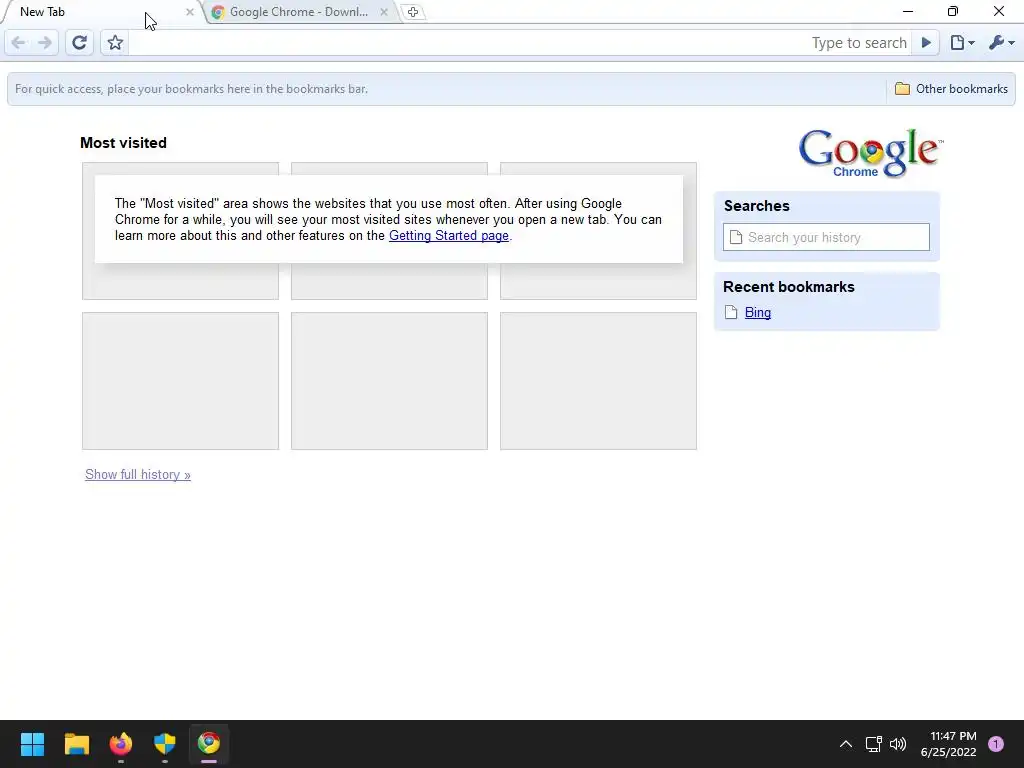Open Firefox from the taskbar
The height and width of the screenshot is (768, 1024).
click(121, 744)
